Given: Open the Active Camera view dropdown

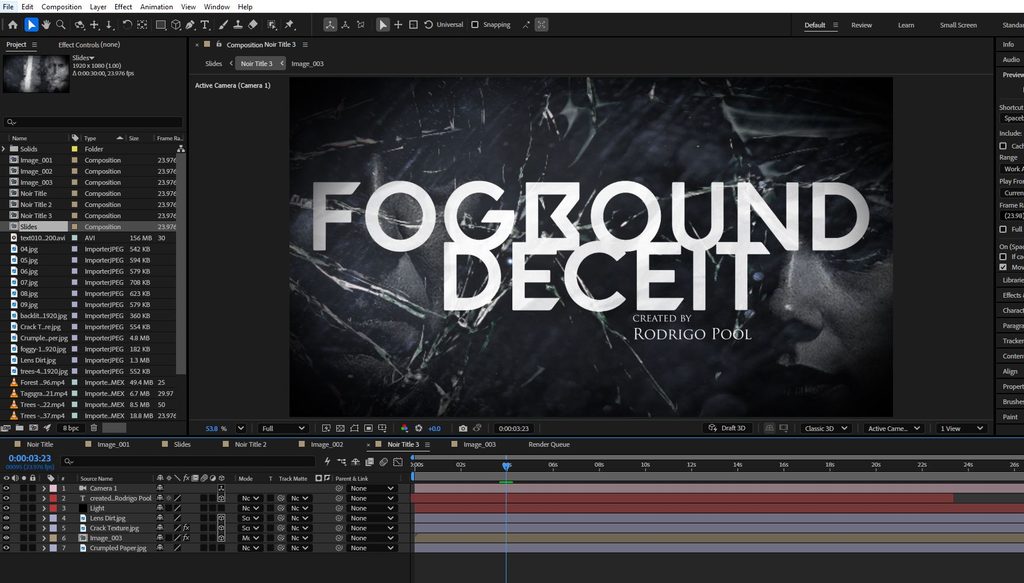Looking at the screenshot, I should (x=893, y=428).
